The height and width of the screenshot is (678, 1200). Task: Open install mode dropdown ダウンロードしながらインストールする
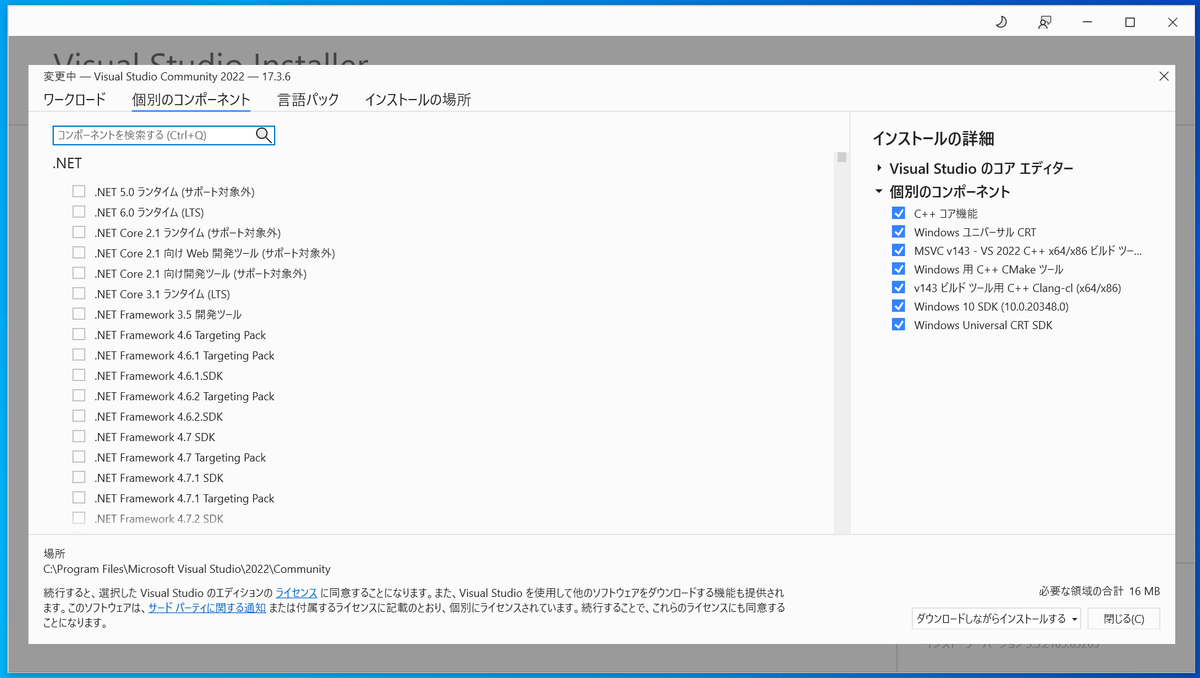pyautogui.click(x=997, y=619)
